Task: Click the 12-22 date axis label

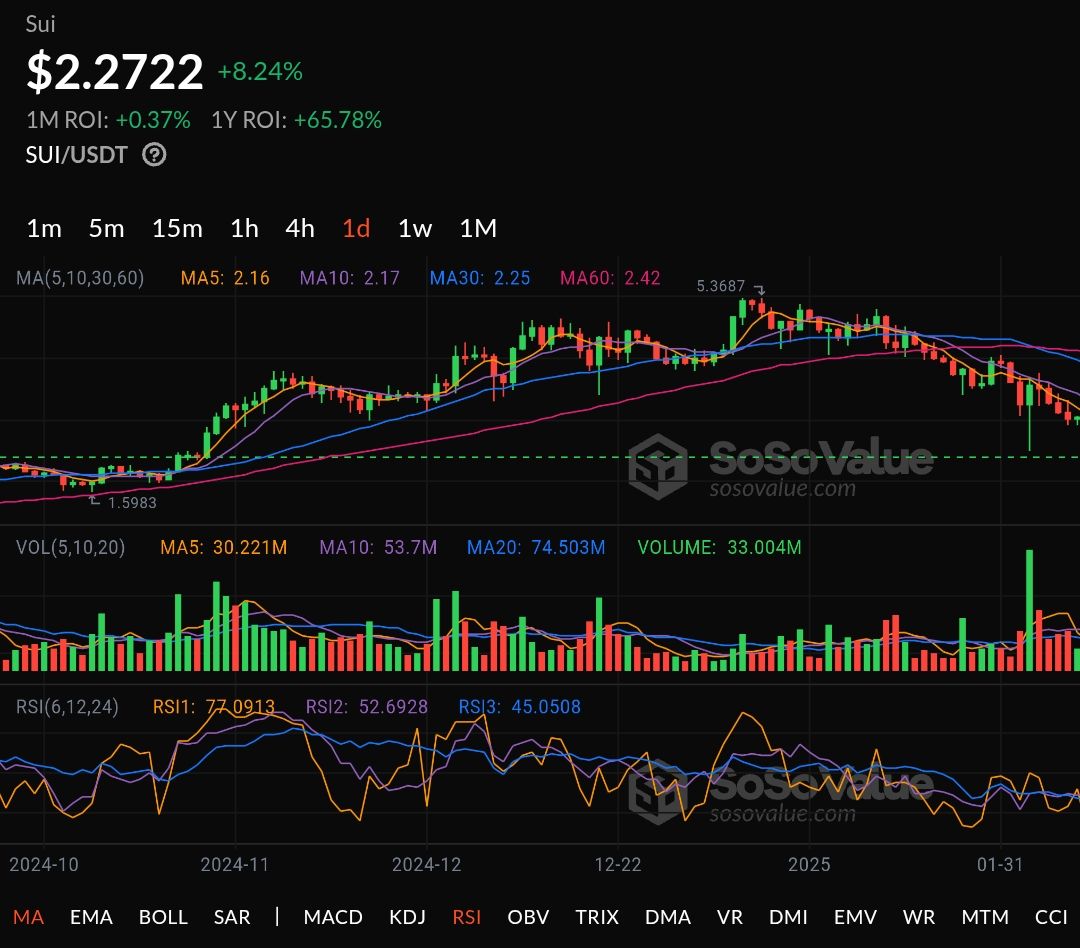Action: (618, 864)
